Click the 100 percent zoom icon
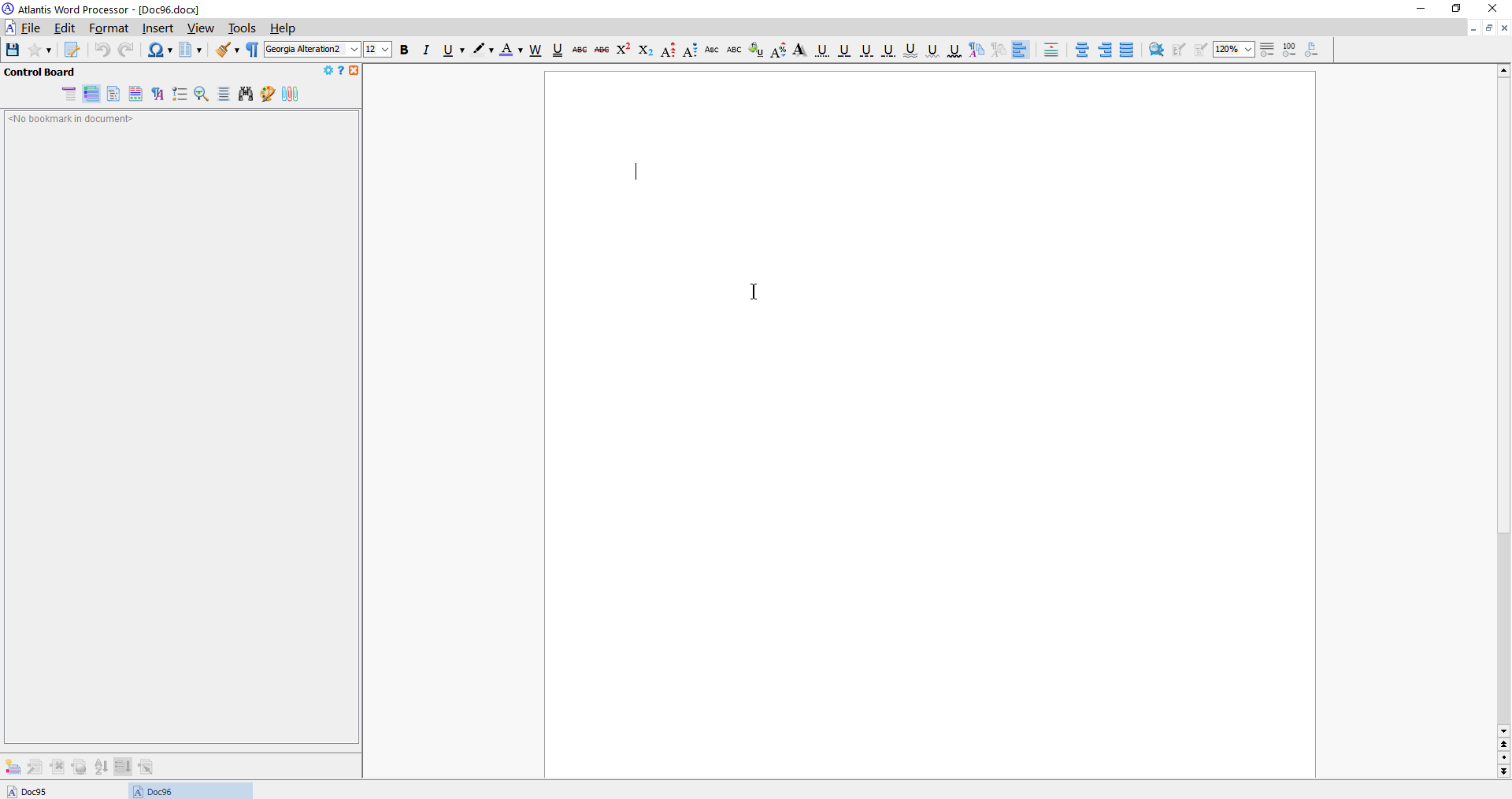This screenshot has width=1512, height=799. [x=1290, y=50]
